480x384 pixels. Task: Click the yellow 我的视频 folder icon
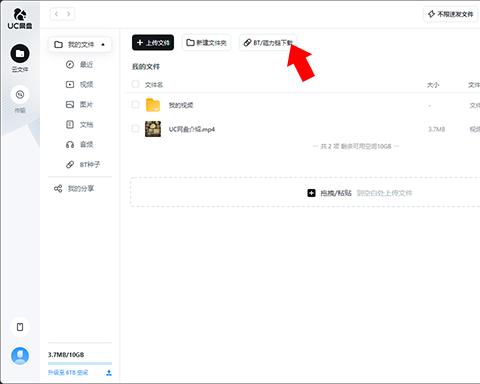point(153,105)
